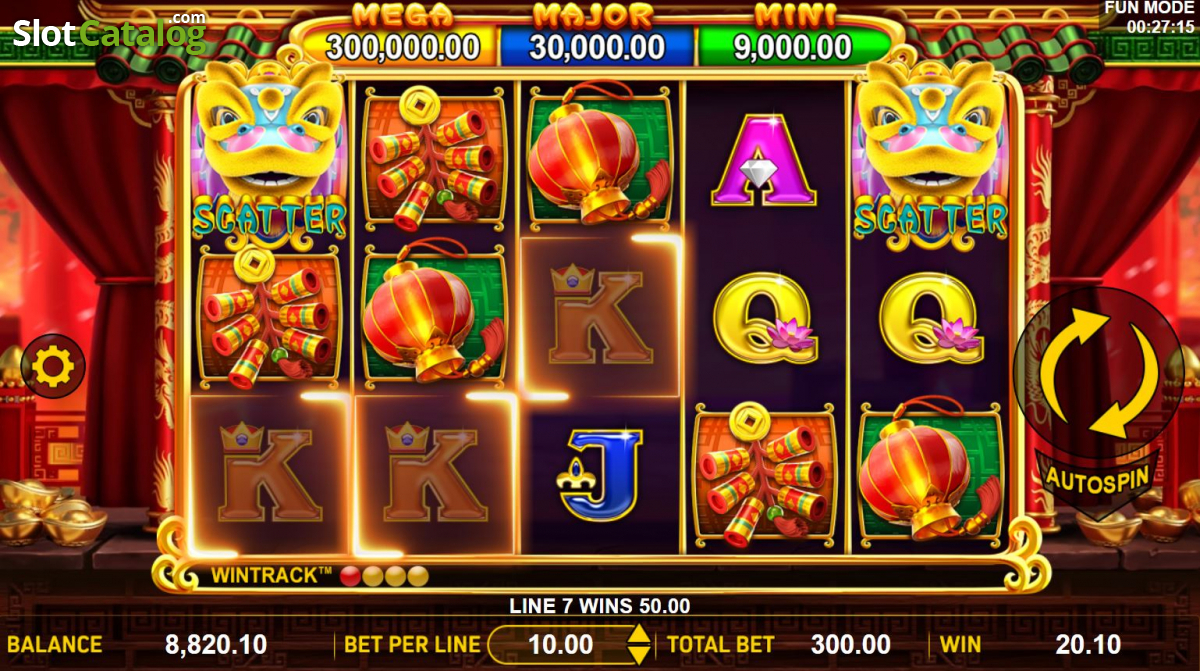
Task: Open the SlotCatalog.com logo link
Action: pos(109,33)
